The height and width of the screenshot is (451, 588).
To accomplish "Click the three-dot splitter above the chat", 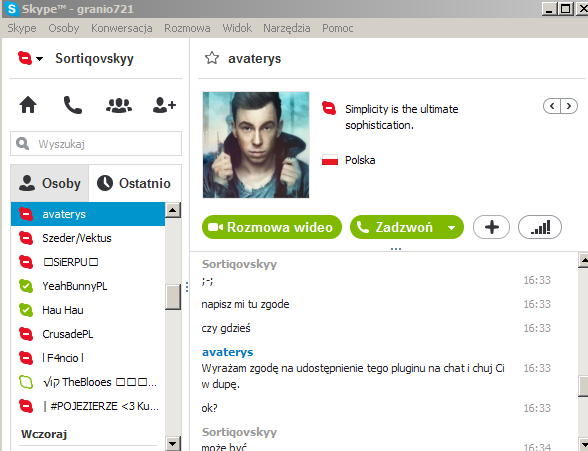I will (396, 249).
